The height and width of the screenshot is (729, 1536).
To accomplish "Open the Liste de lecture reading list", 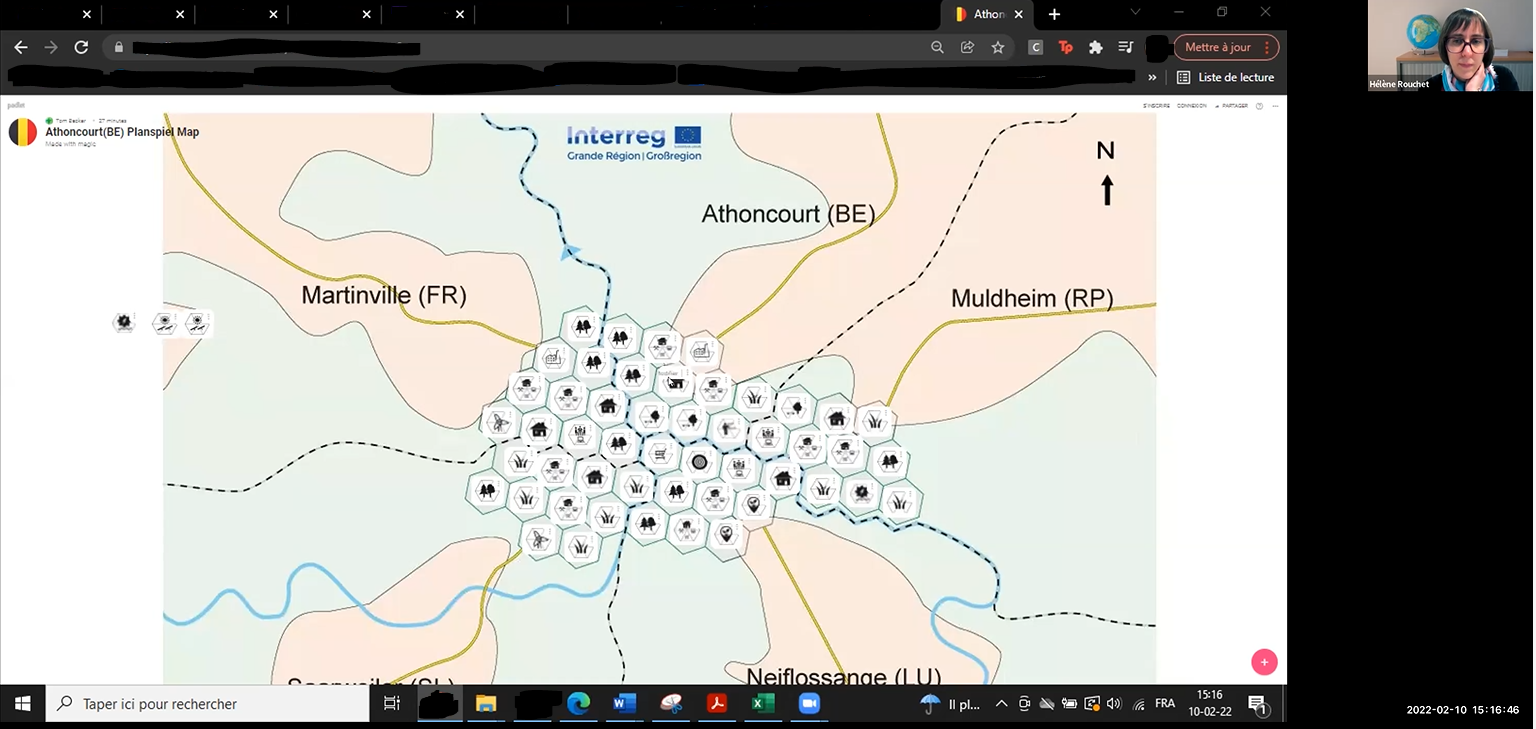I will pos(1225,77).
